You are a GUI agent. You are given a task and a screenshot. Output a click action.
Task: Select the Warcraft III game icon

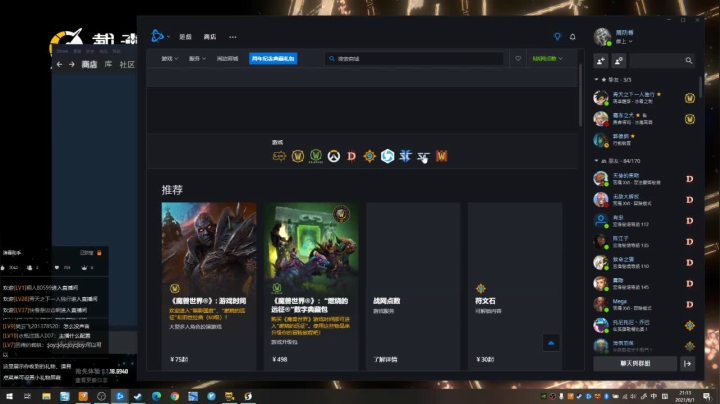[x=441, y=156]
